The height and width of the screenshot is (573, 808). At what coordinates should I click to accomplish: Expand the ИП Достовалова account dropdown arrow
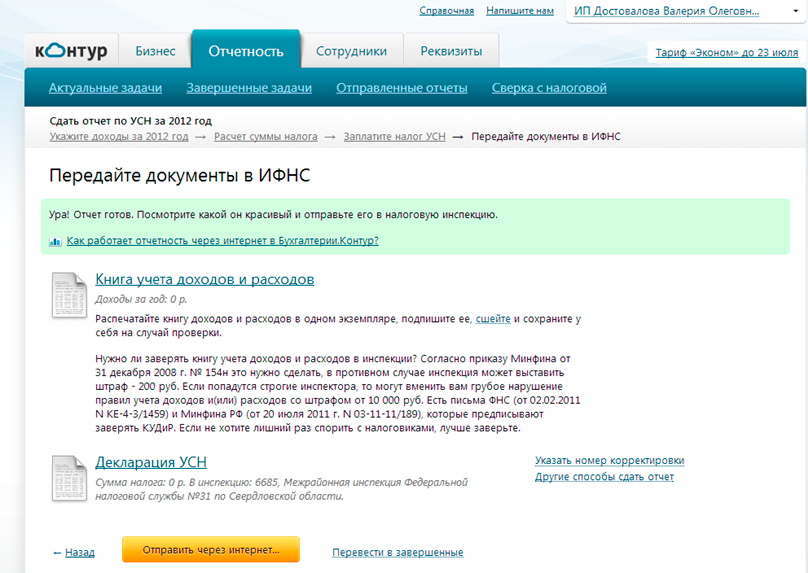[x=795, y=11]
